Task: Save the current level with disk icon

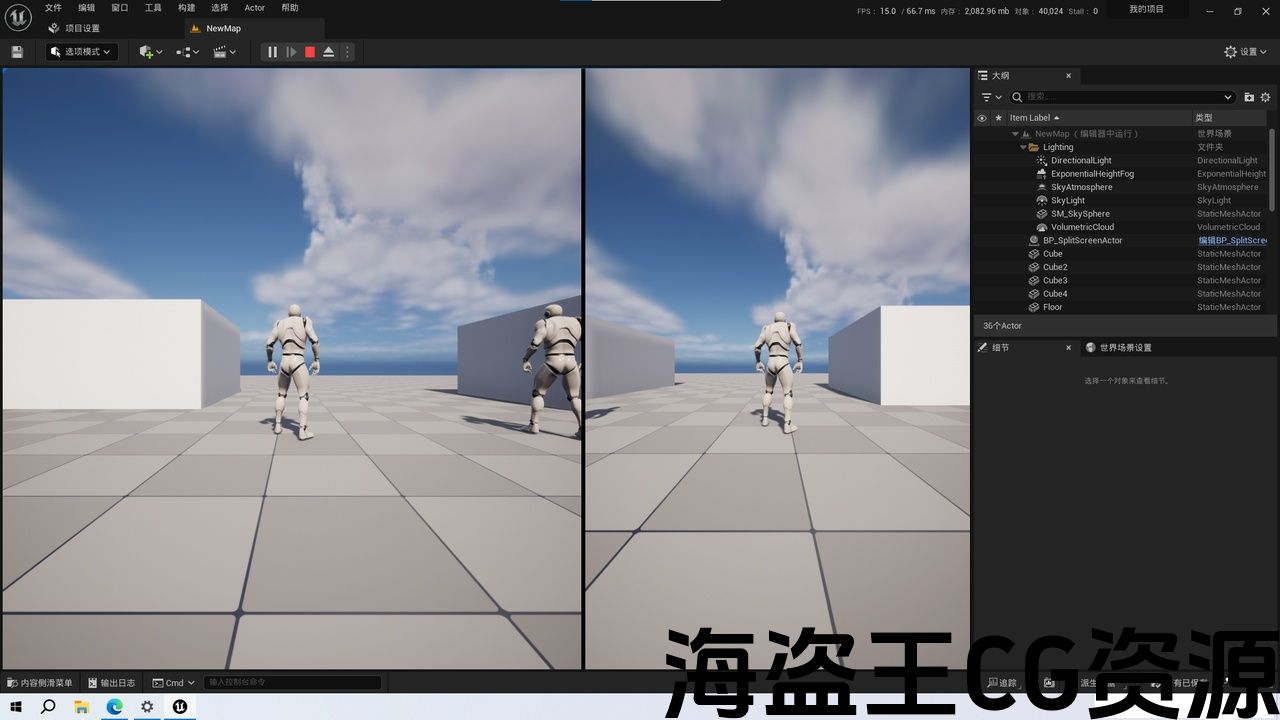Action: point(17,52)
